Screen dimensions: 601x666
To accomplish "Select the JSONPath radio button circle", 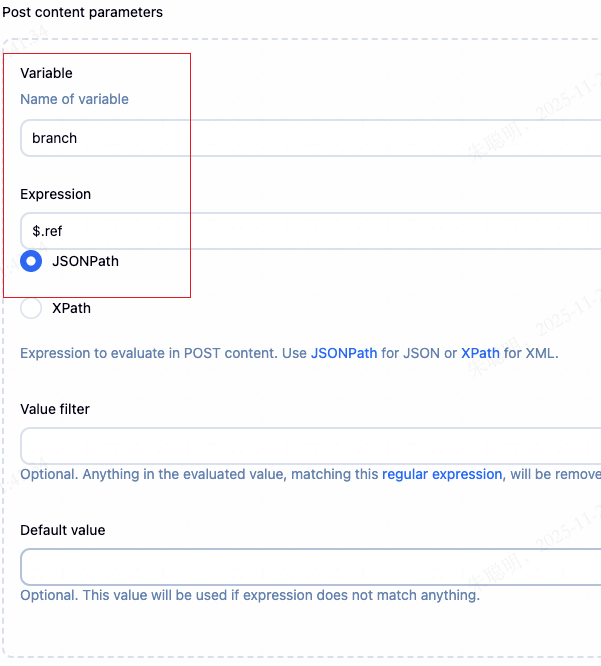I will coord(31,262).
